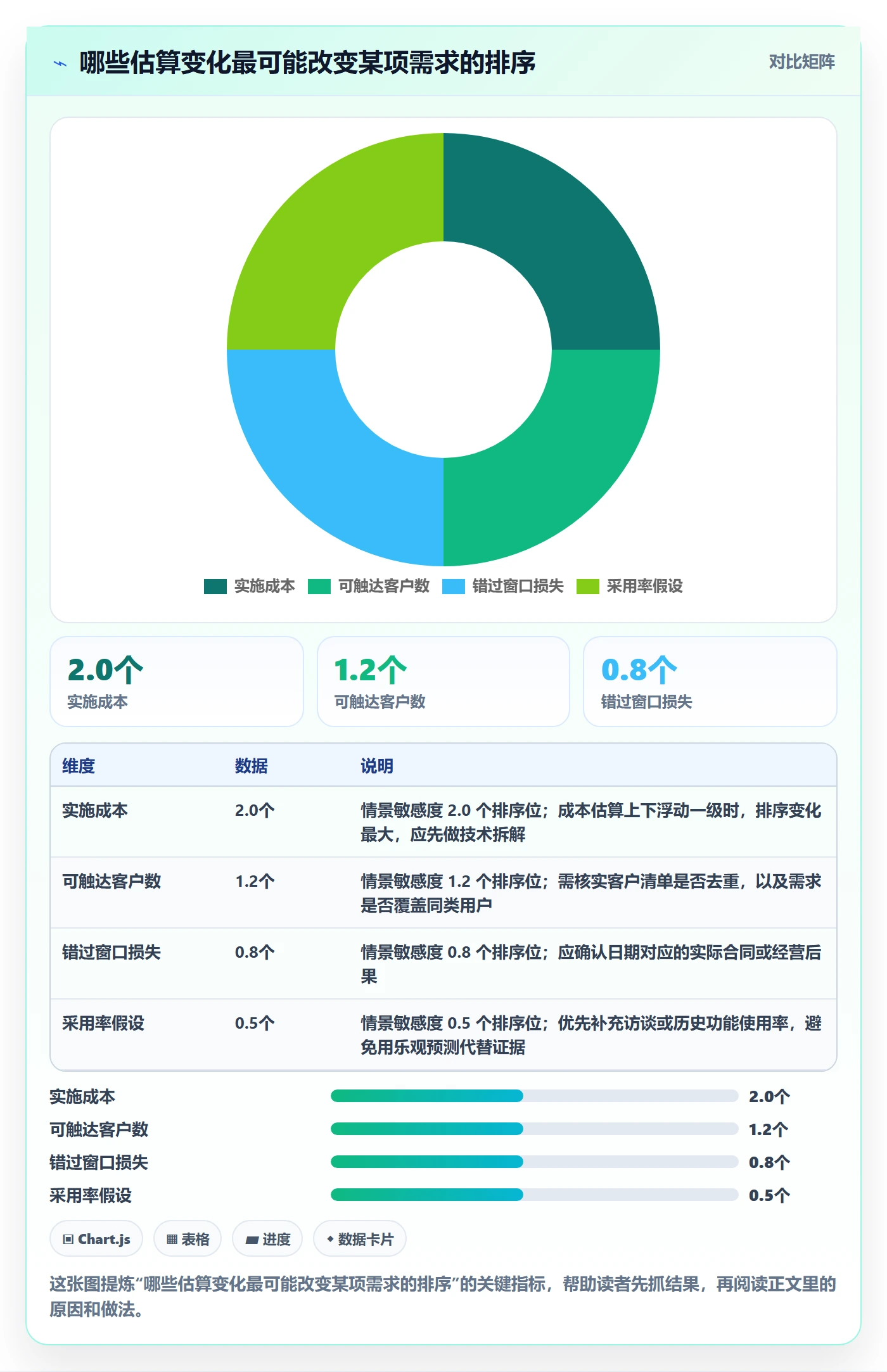Select the 实施成本 table row name
The width and height of the screenshot is (887, 1372).
[95, 810]
